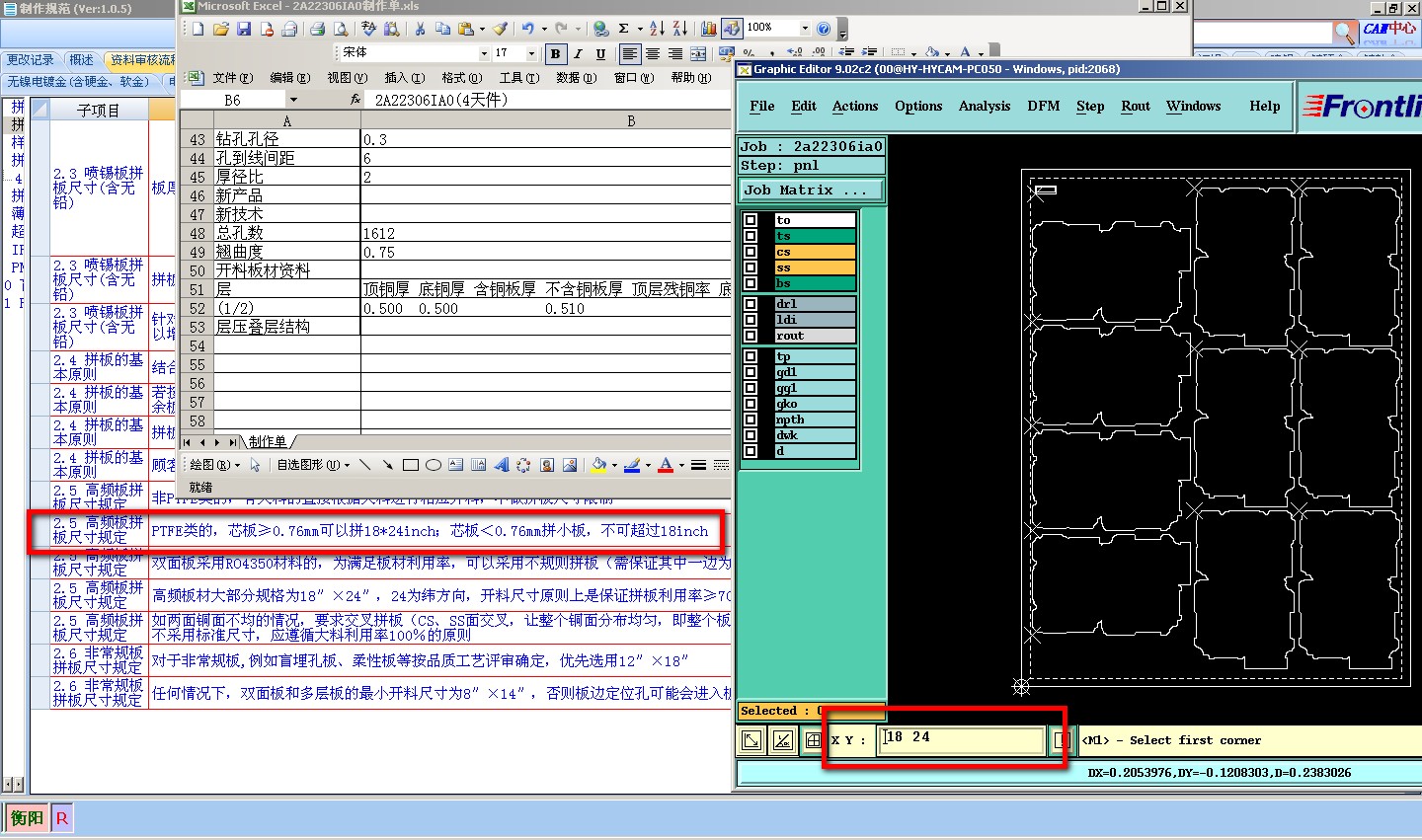The height and width of the screenshot is (840, 1422).
Task: Click the zoom corner icon left of X Y
Action: (751, 740)
